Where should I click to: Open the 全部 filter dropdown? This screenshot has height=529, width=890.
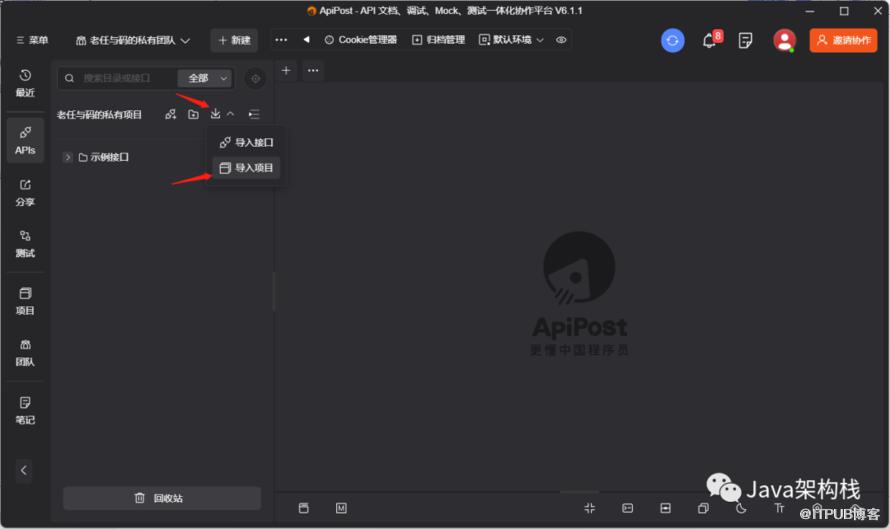205,78
